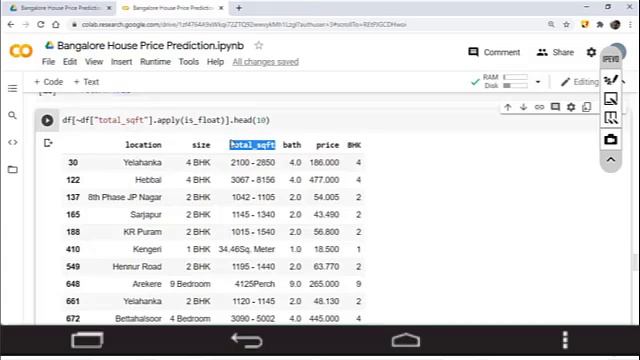
Task: Open the code snippets sidebar icon
Action: pyautogui.click(x=13, y=142)
